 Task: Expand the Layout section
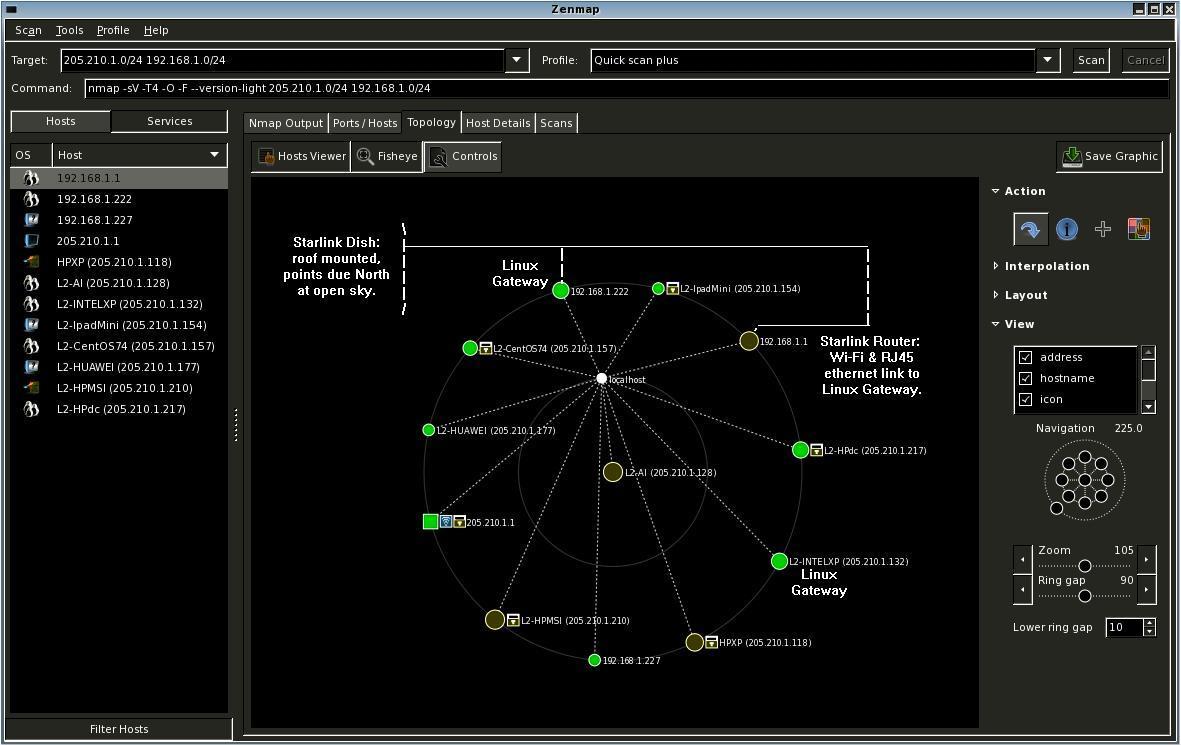click(996, 295)
